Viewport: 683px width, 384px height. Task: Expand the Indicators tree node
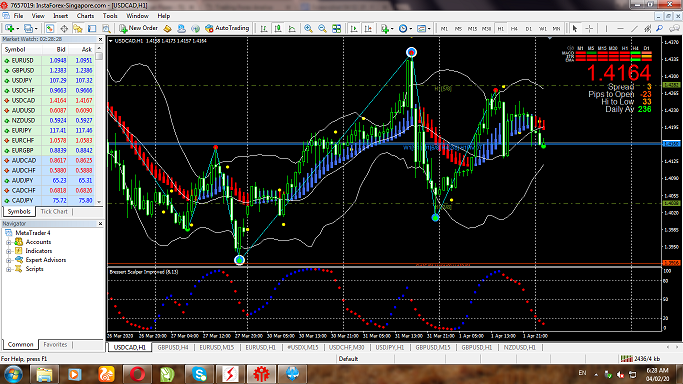[8, 251]
